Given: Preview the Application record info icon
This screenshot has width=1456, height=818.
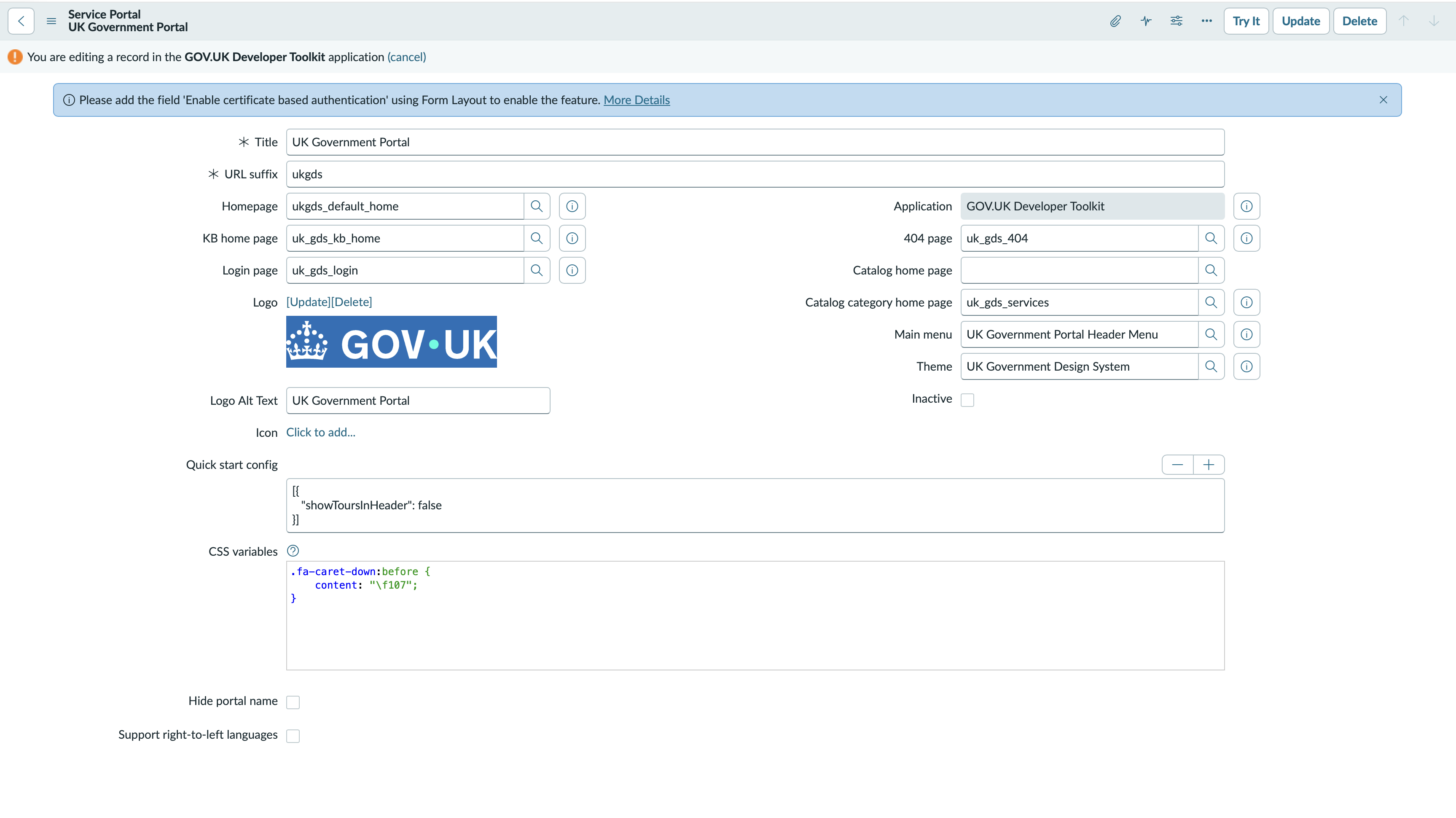Looking at the screenshot, I should (x=1246, y=206).
